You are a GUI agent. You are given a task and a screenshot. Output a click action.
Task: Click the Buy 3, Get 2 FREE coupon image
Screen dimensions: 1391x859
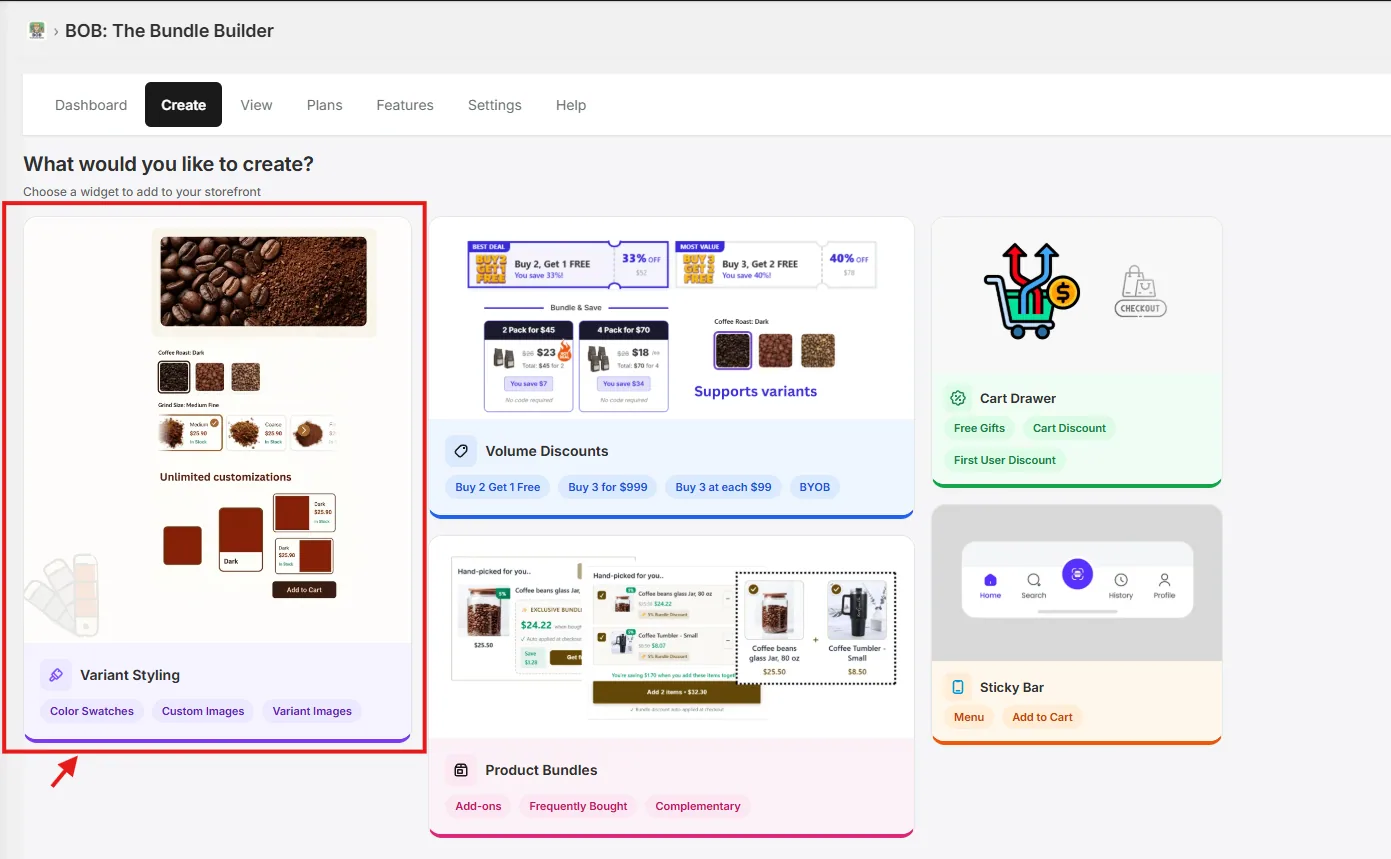pyautogui.click(x=775, y=264)
